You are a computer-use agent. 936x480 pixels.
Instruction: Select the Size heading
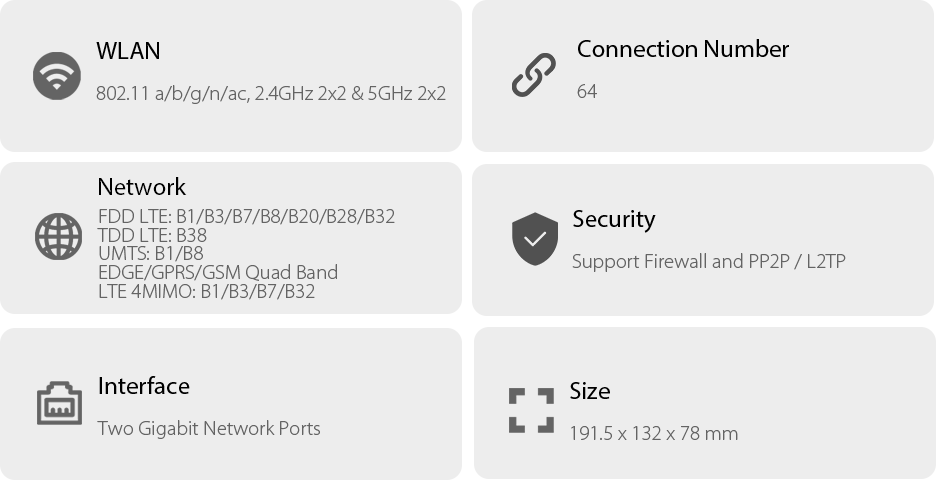tap(589, 391)
